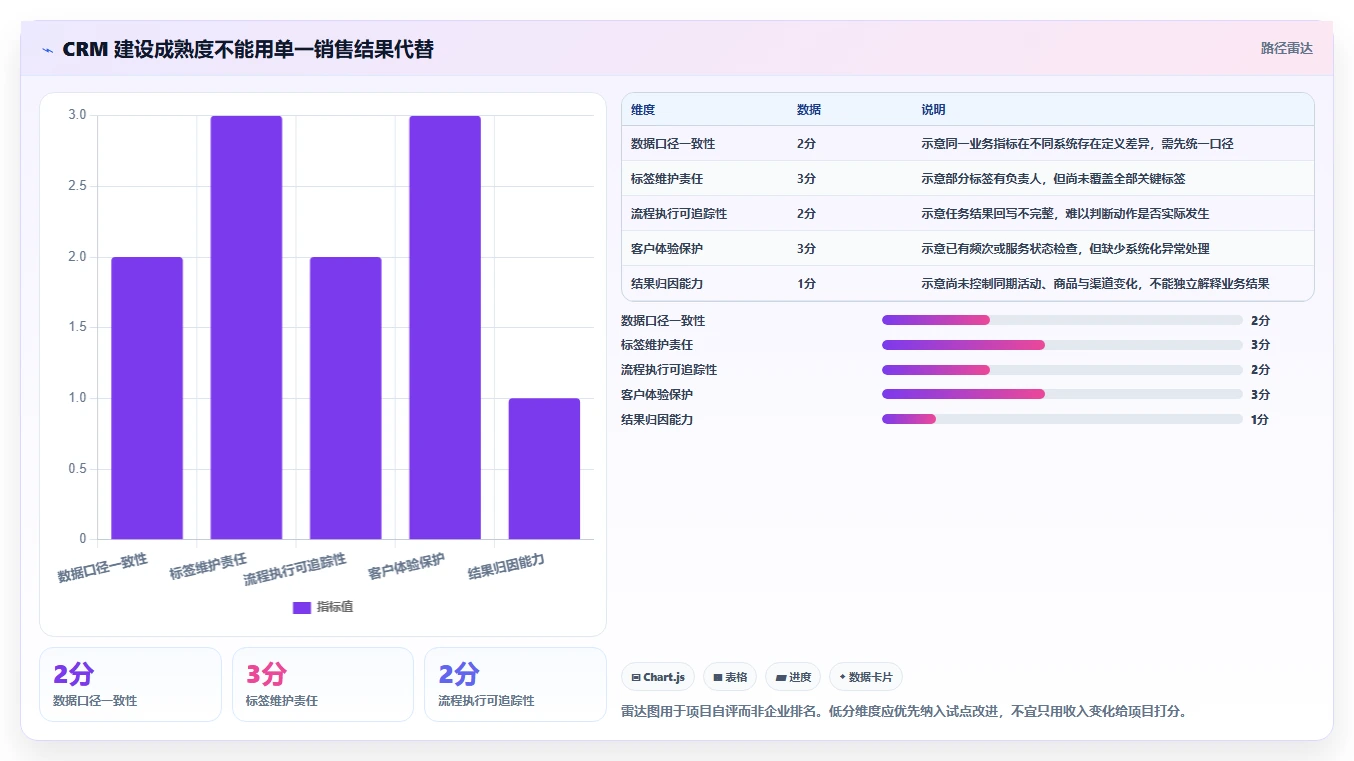
Task: Click the 流程执行可追踪性 bar in the chart
Action: pyautogui.click(x=345, y=398)
